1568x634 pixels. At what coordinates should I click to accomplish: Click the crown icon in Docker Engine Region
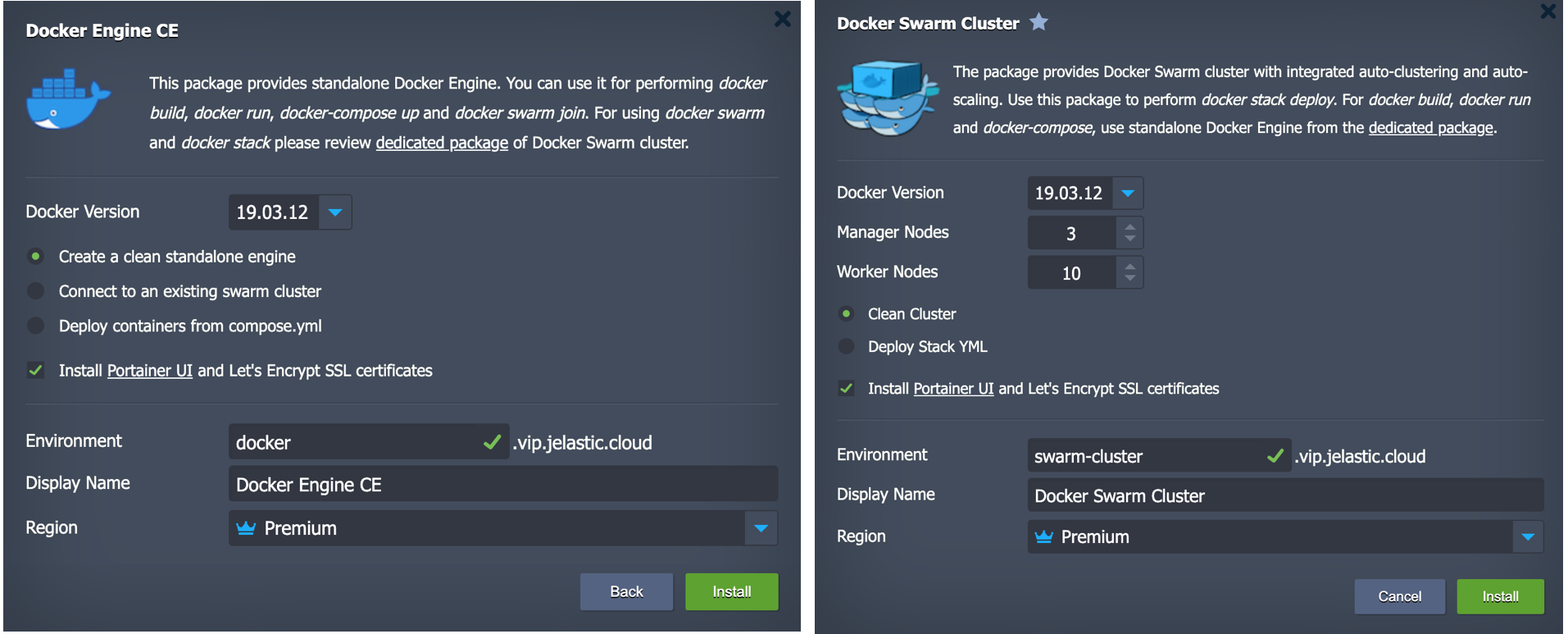point(246,528)
